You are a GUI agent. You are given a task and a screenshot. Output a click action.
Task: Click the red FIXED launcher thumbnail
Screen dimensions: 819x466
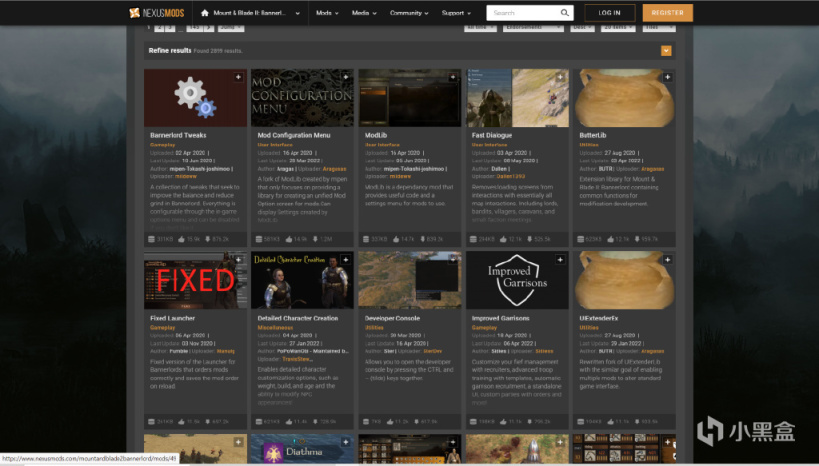(195, 280)
